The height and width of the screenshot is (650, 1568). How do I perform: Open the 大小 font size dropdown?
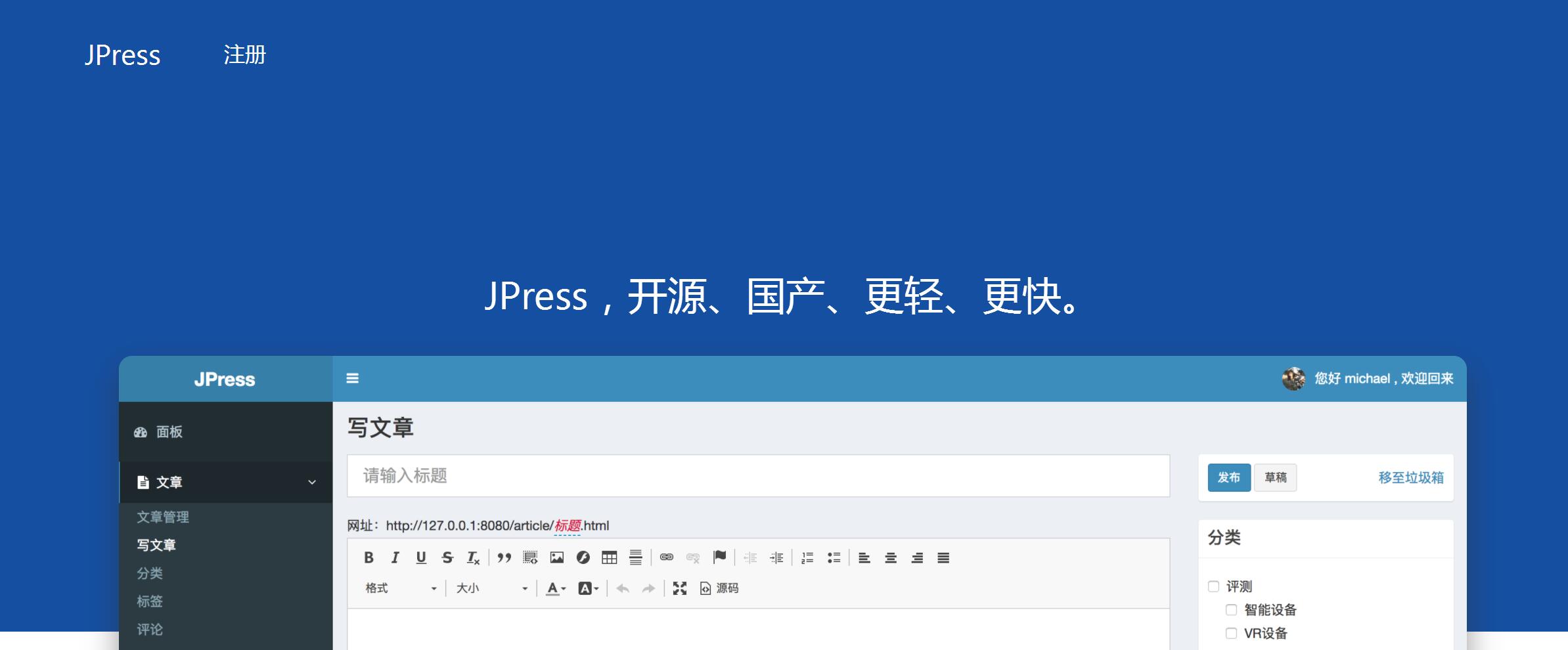coord(491,588)
